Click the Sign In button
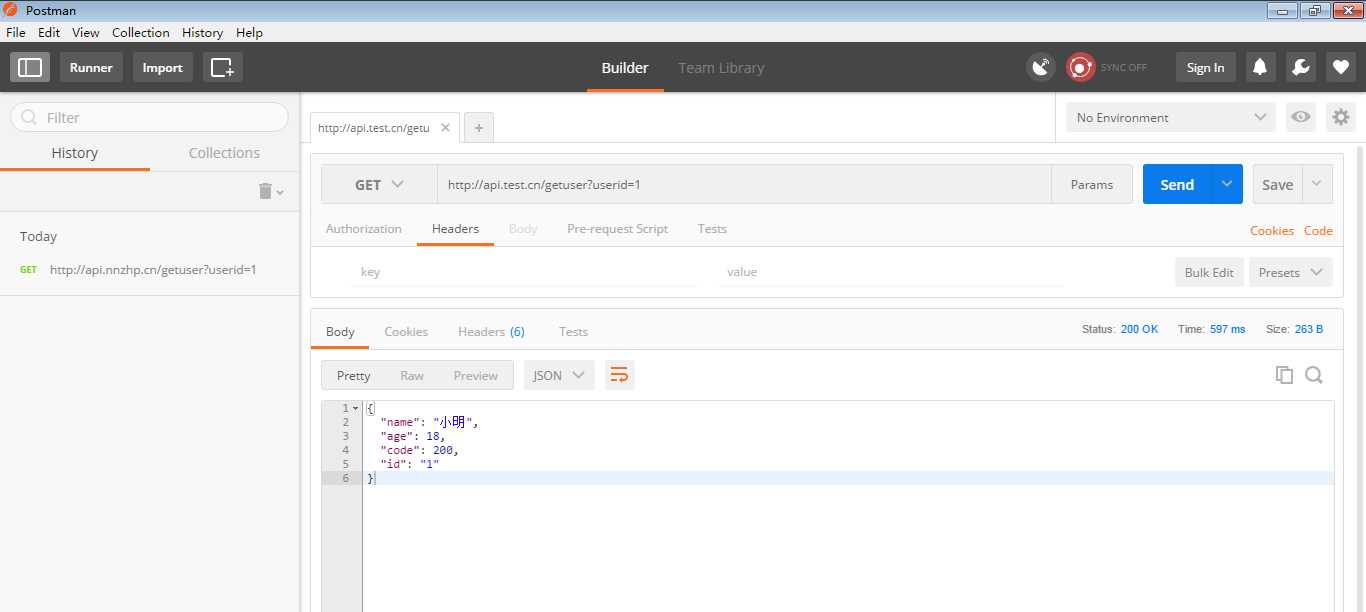Screen dimensions: 1366x612 tap(1205, 67)
